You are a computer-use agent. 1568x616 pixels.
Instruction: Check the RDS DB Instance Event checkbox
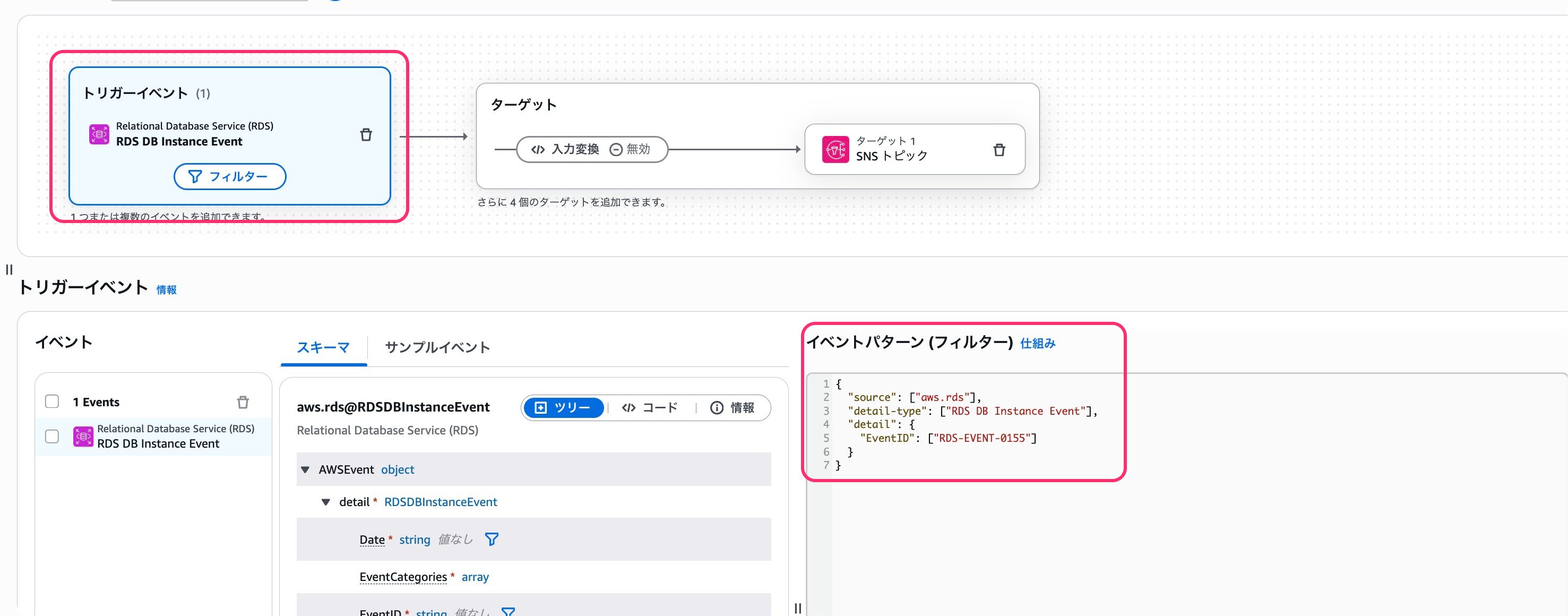53,437
